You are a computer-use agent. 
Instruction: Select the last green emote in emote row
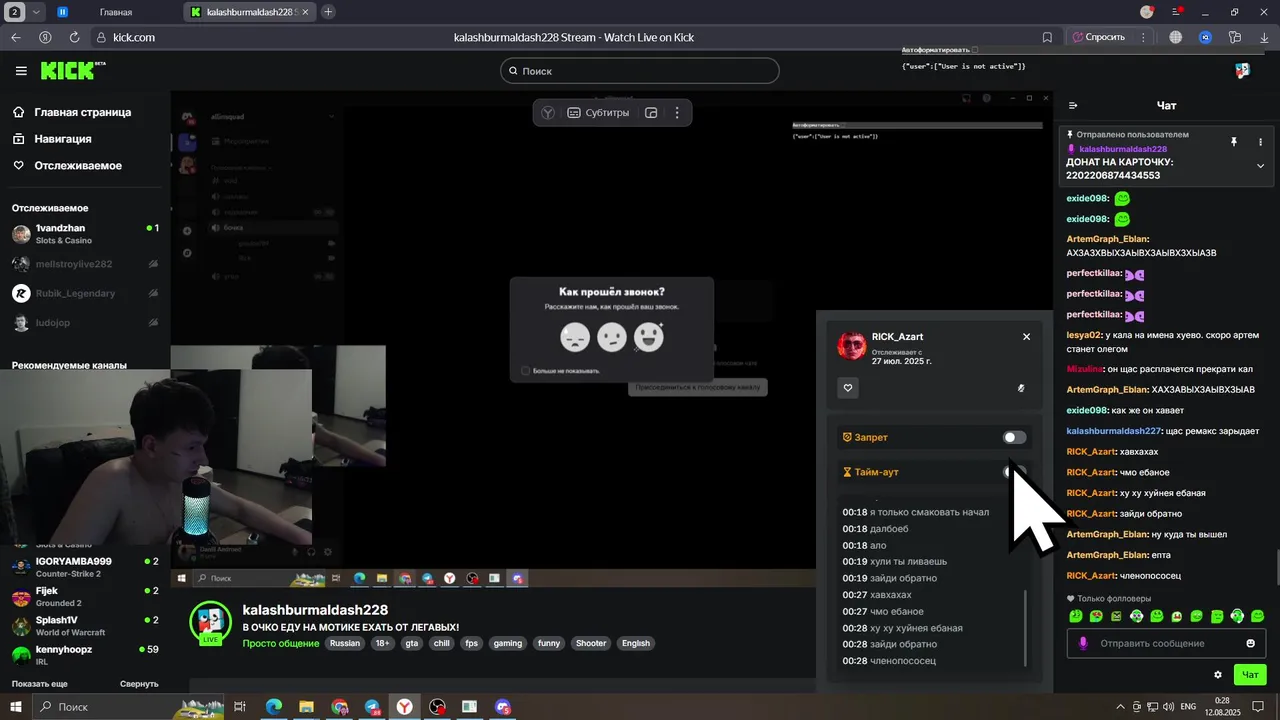coord(1258,616)
